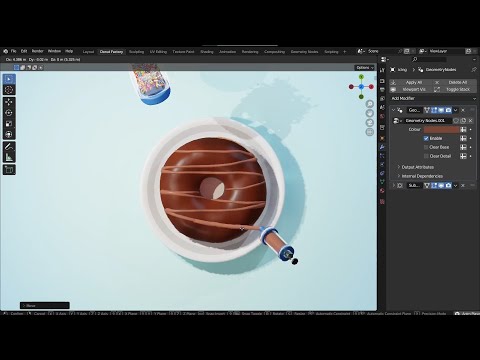This screenshot has width=480, height=360.
Task: Select the Measure tool
Action: click(9, 157)
